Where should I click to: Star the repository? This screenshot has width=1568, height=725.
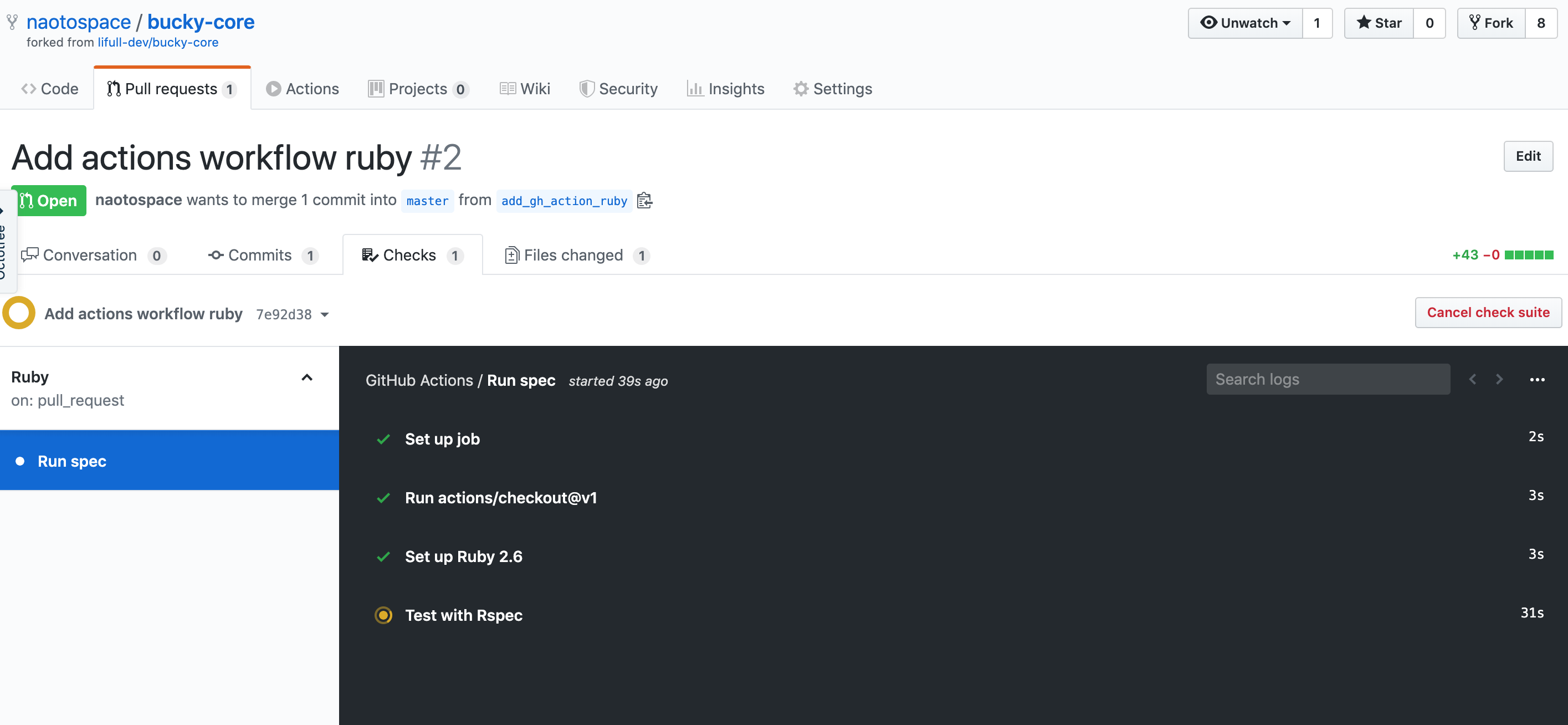[1379, 23]
